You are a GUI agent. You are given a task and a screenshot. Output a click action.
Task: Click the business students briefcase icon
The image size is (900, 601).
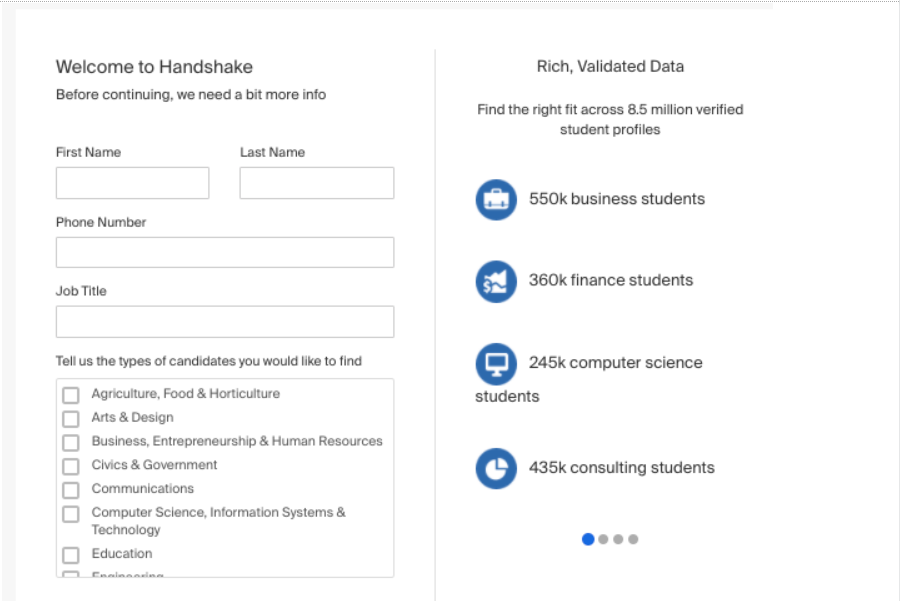[496, 200]
